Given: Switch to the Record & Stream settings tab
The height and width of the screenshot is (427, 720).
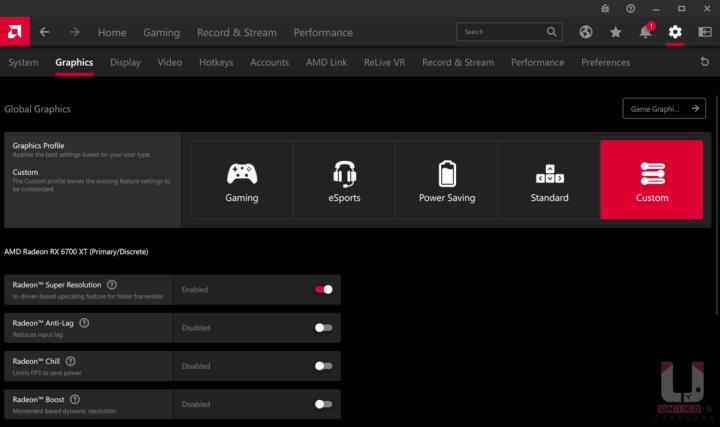Looking at the screenshot, I should coord(458,62).
